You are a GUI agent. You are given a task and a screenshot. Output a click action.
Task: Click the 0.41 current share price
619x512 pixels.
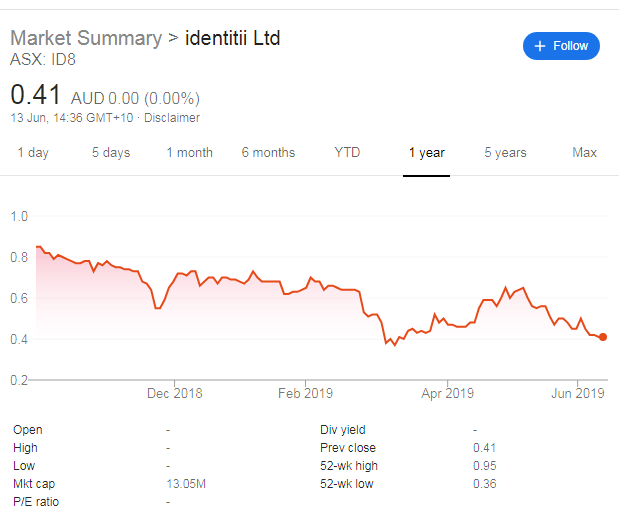coord(36,96)
